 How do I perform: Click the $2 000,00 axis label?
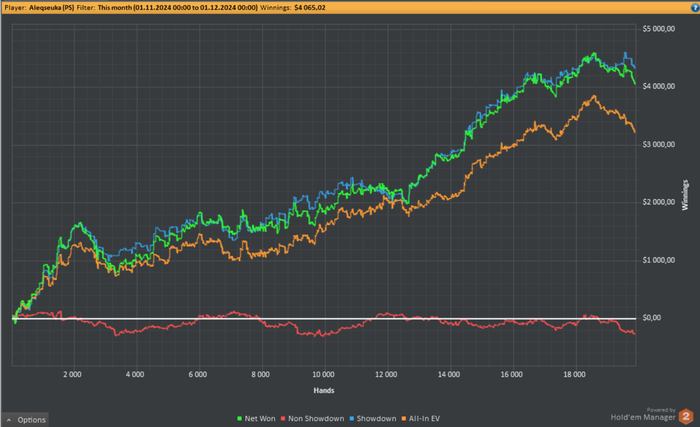click(658, 202)
